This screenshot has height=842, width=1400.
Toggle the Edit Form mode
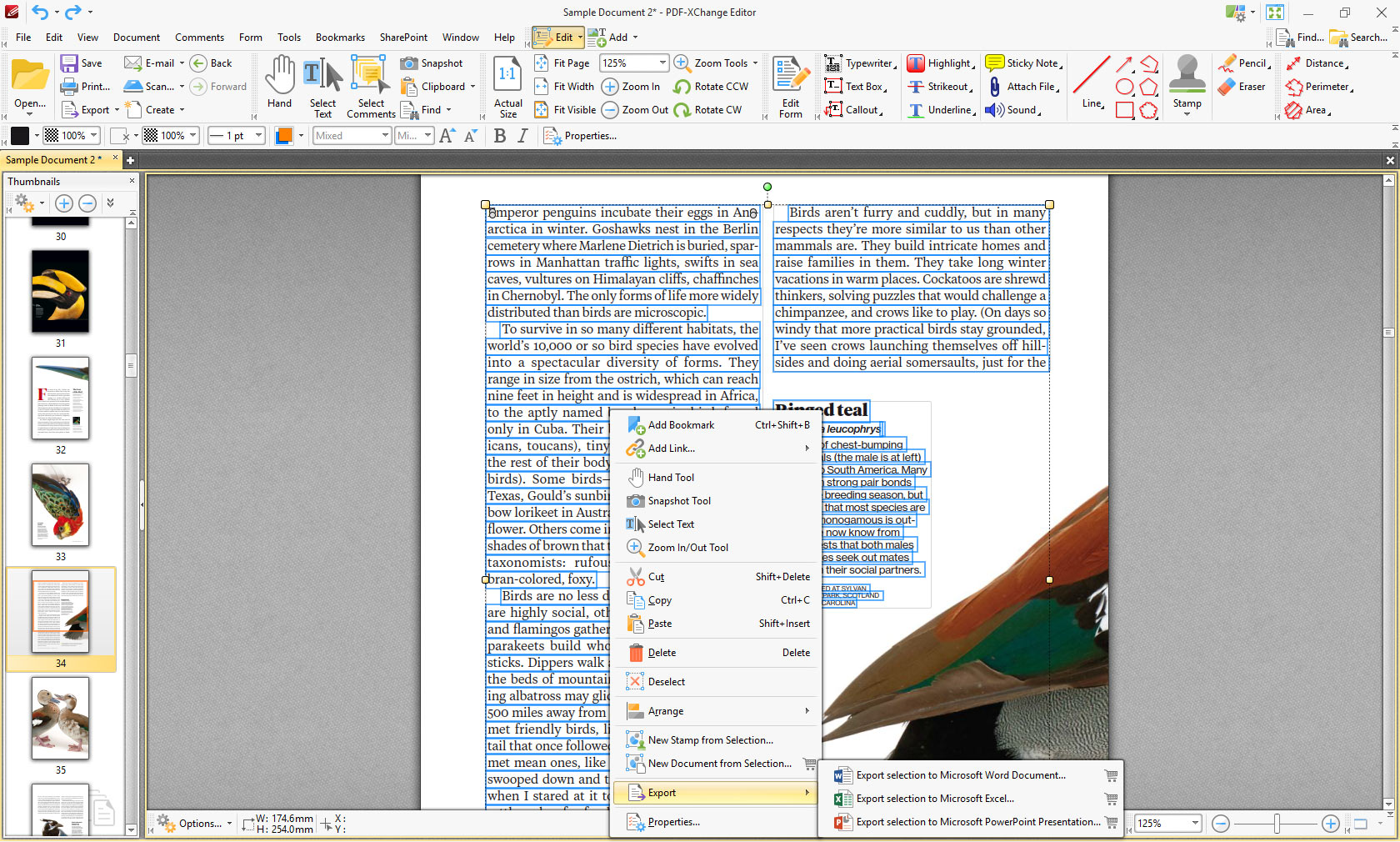(790, 87)
